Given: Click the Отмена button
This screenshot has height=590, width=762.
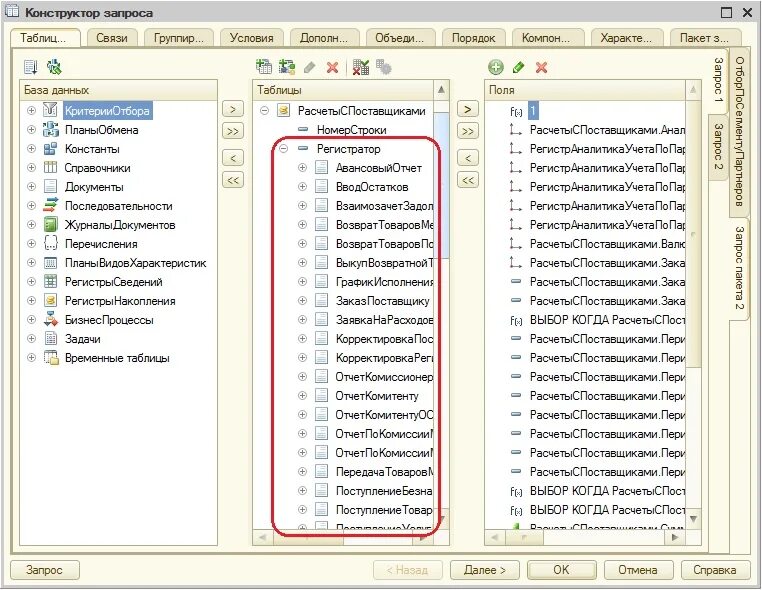Looking at the screenshot, I should [x=638, y=570].
